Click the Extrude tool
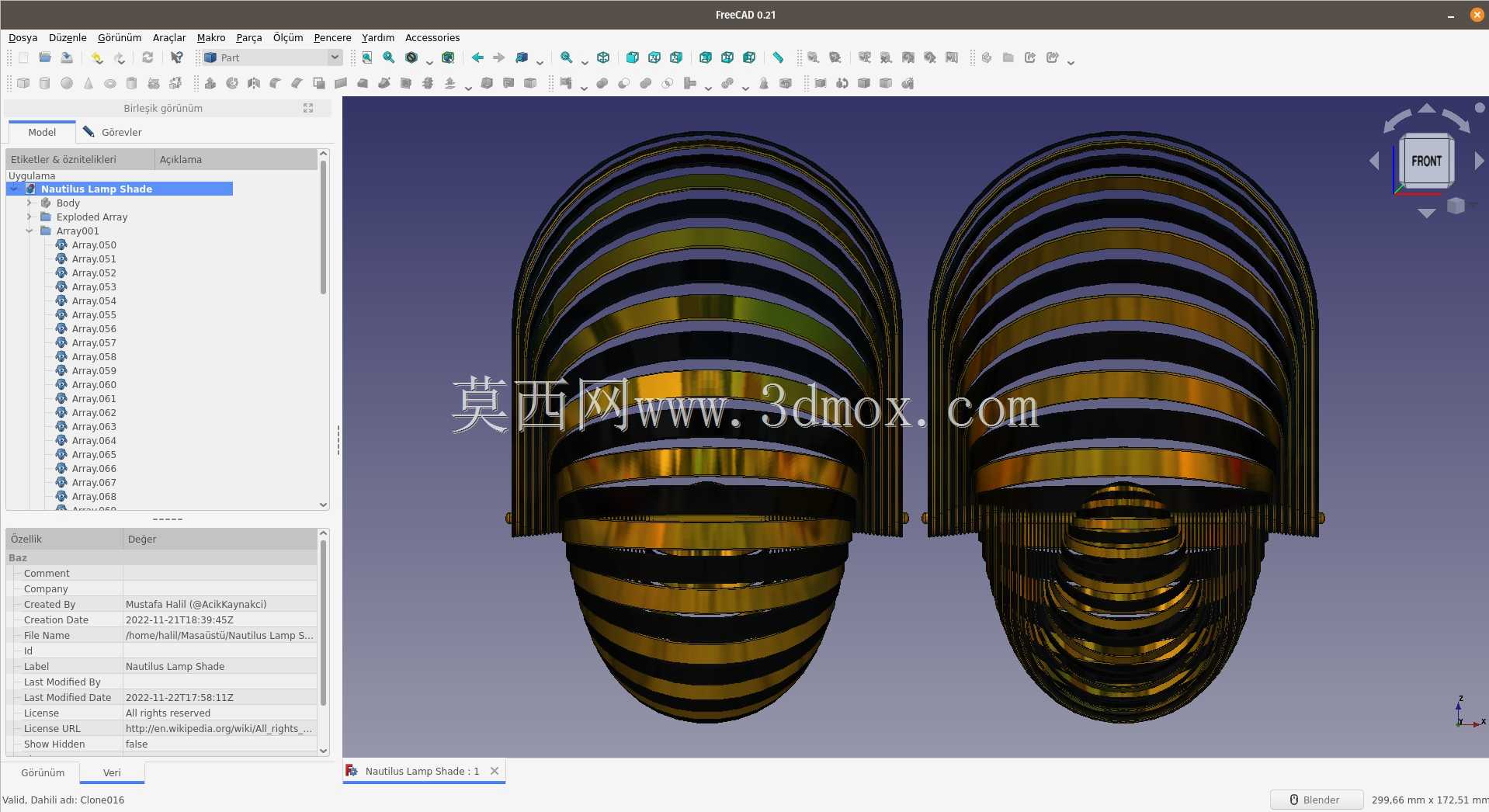Screen dimensions: 1489x812 pyautogui.click(x=210, y=83)
